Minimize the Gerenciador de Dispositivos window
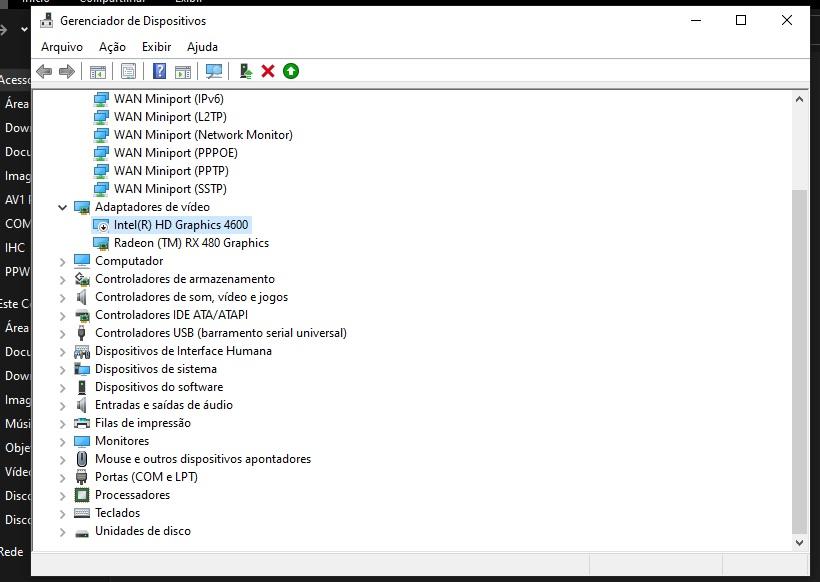Viewport: 820px width, 582px height. (696, 20)
